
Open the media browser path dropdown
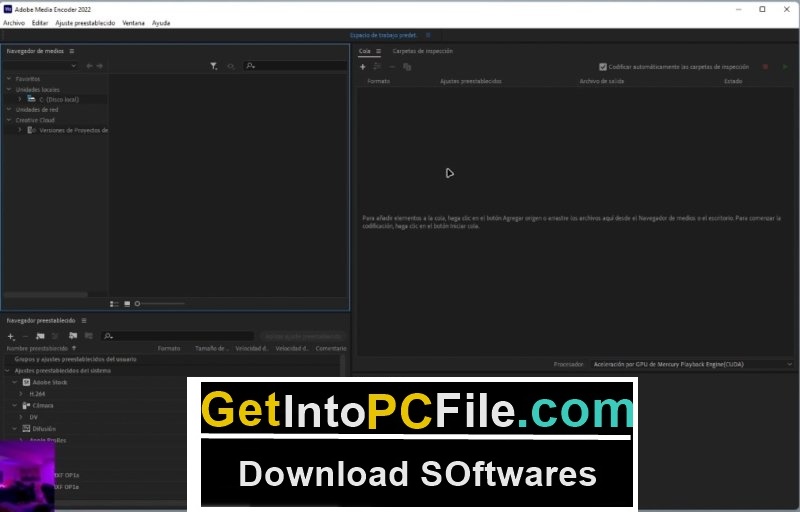(x=40, y=66)
